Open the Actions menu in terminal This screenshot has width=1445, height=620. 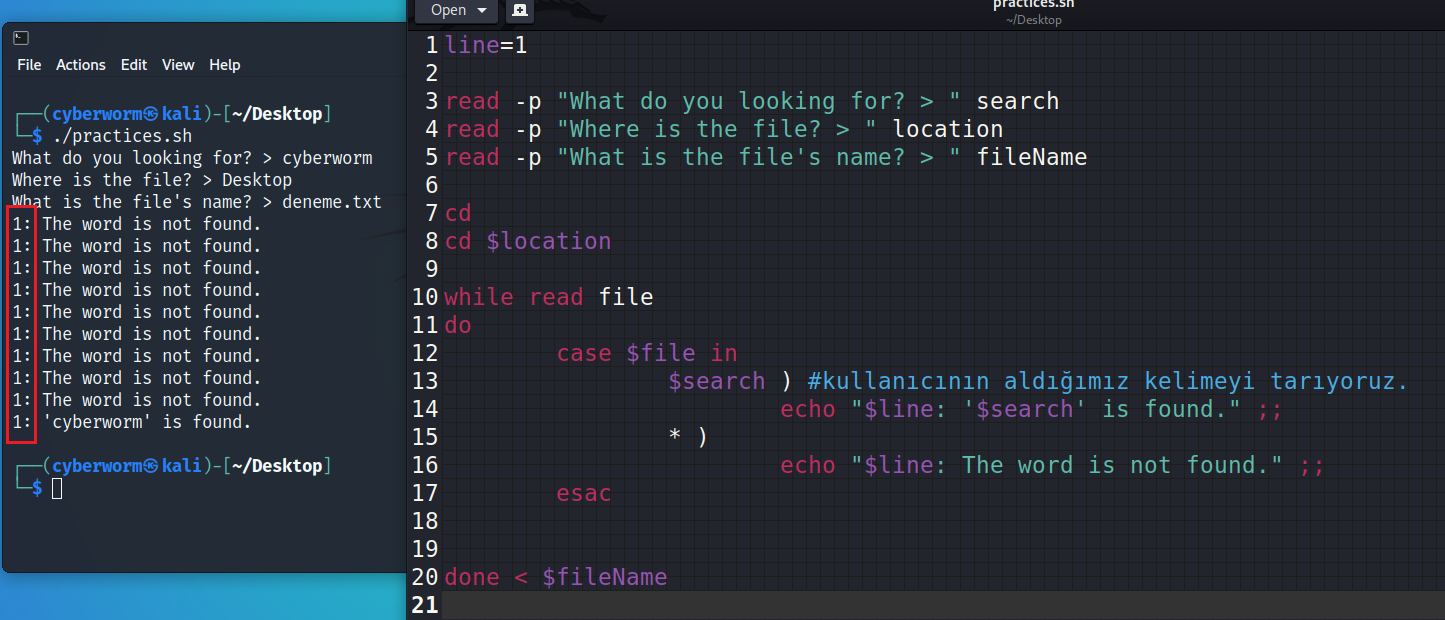tap(80, 65)
